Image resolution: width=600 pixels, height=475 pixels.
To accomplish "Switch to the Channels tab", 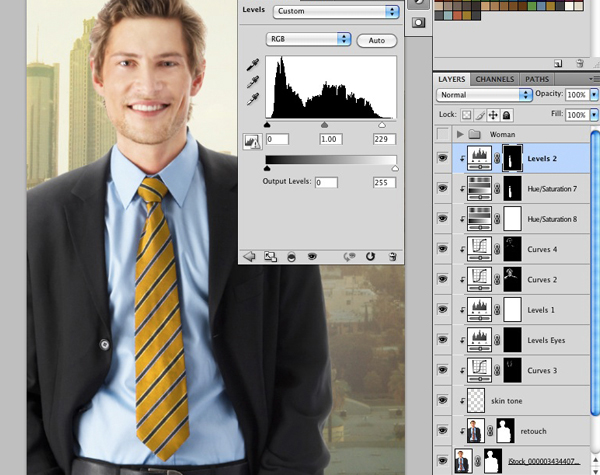I will (x=494, y=79).
